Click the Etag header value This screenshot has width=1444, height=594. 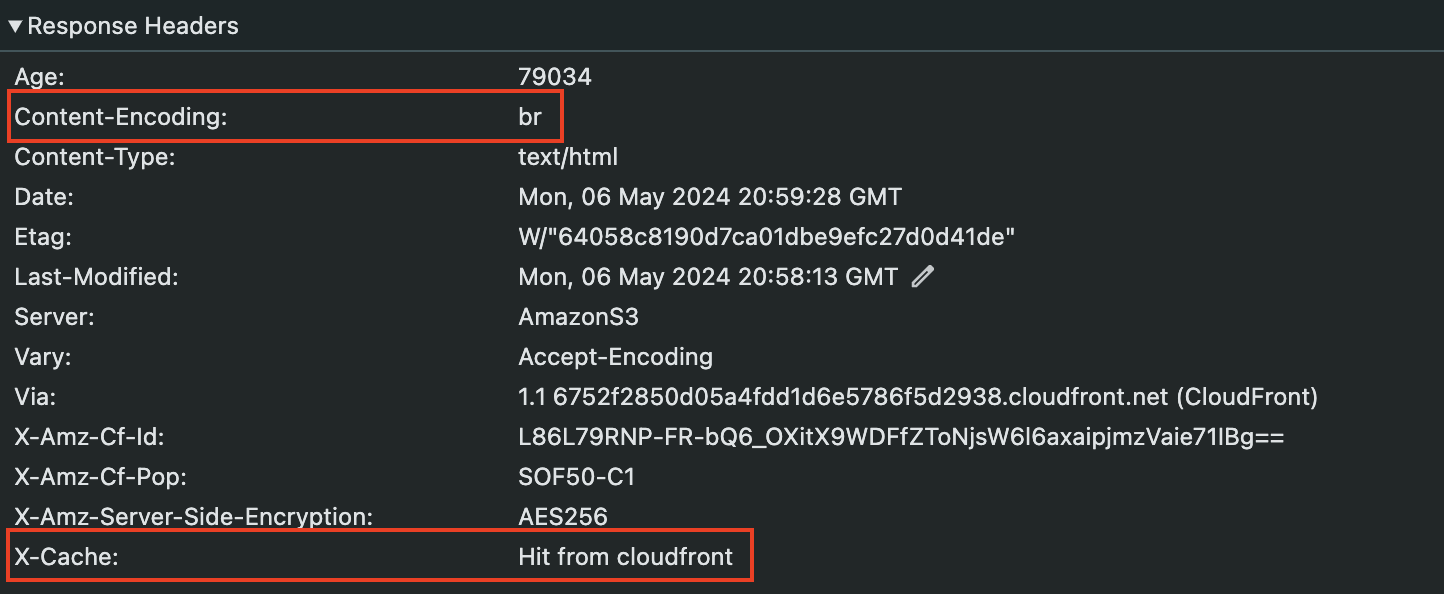tap(767, 237)
